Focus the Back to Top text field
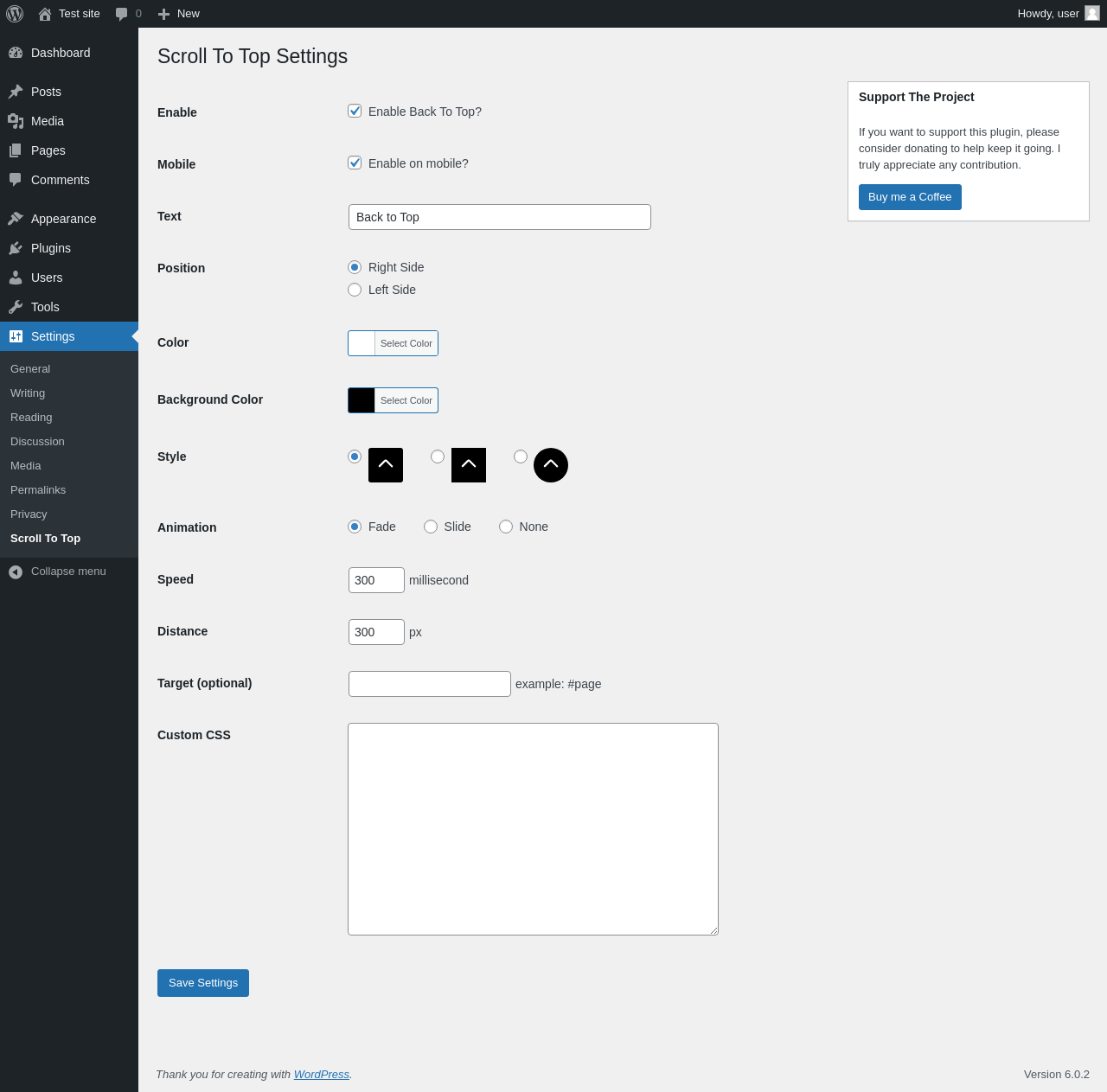This screenshot has width=1107, height=1092. click(x=500, y=217)
